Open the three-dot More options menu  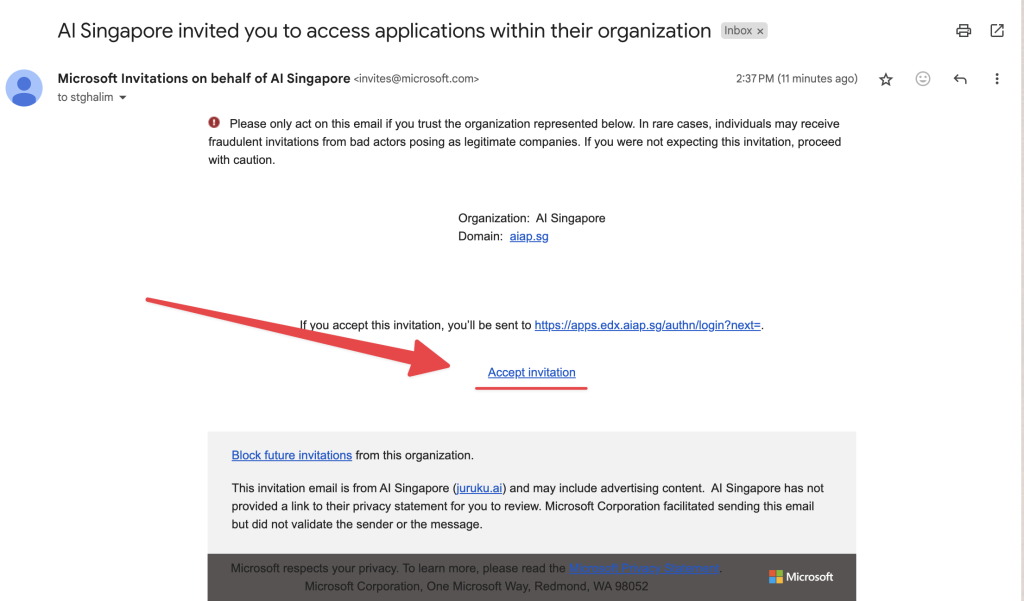[997, 79]
